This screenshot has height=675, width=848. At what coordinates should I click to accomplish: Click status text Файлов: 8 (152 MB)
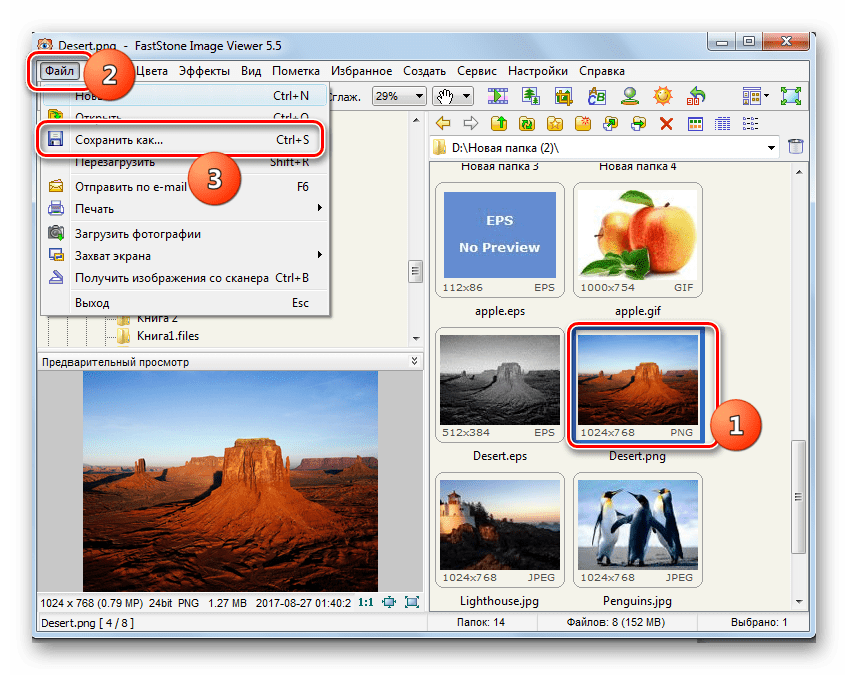click(615, 623)
